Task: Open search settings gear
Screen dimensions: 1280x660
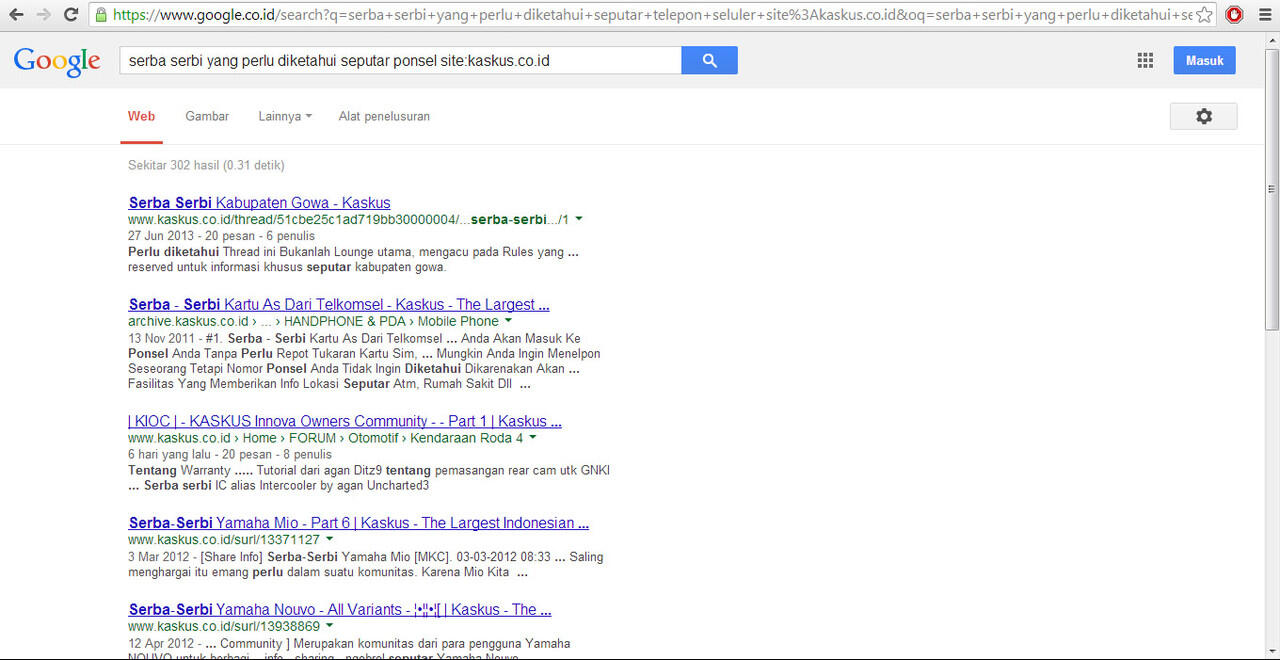Action: click(1204, 116)
